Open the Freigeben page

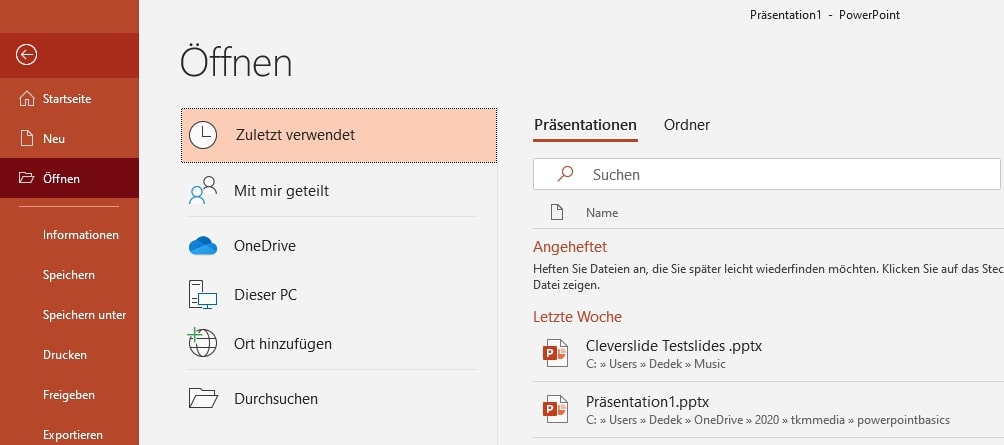(x=69, y=395)
